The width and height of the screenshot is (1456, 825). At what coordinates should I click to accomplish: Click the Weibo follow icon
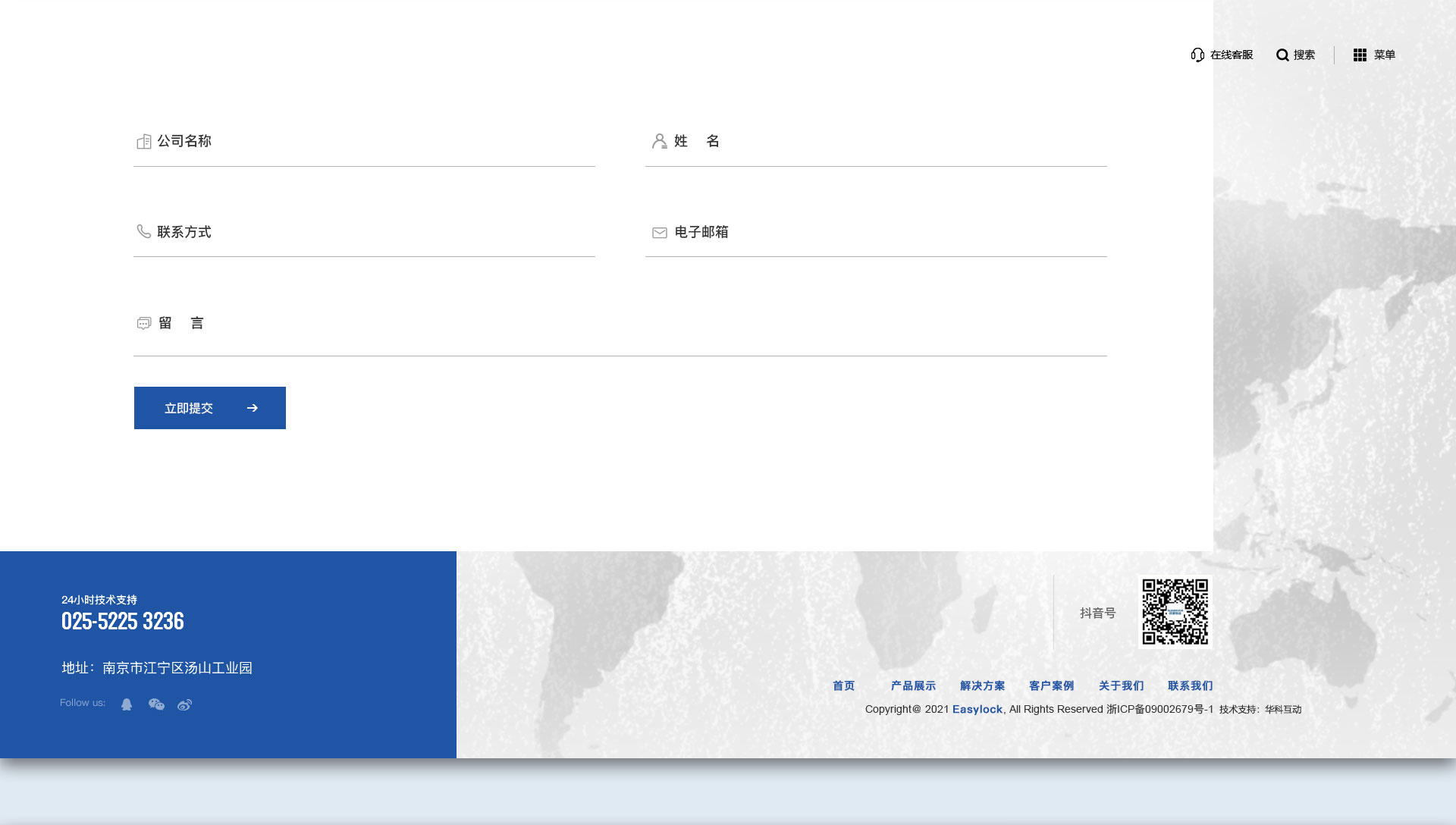pos(184,704)
